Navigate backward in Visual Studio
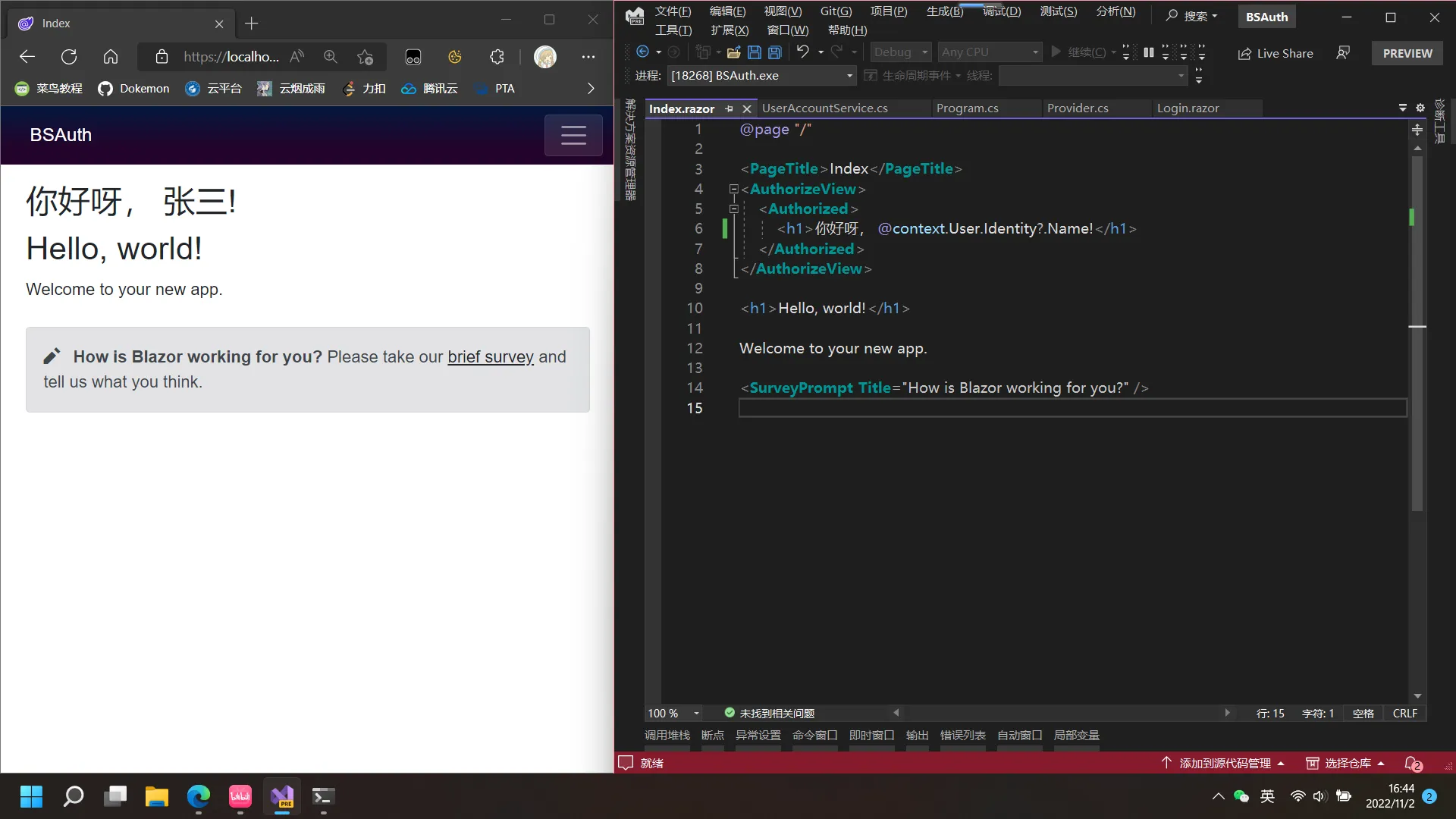The image size is (1456, 819). click(x=642, y=52)
